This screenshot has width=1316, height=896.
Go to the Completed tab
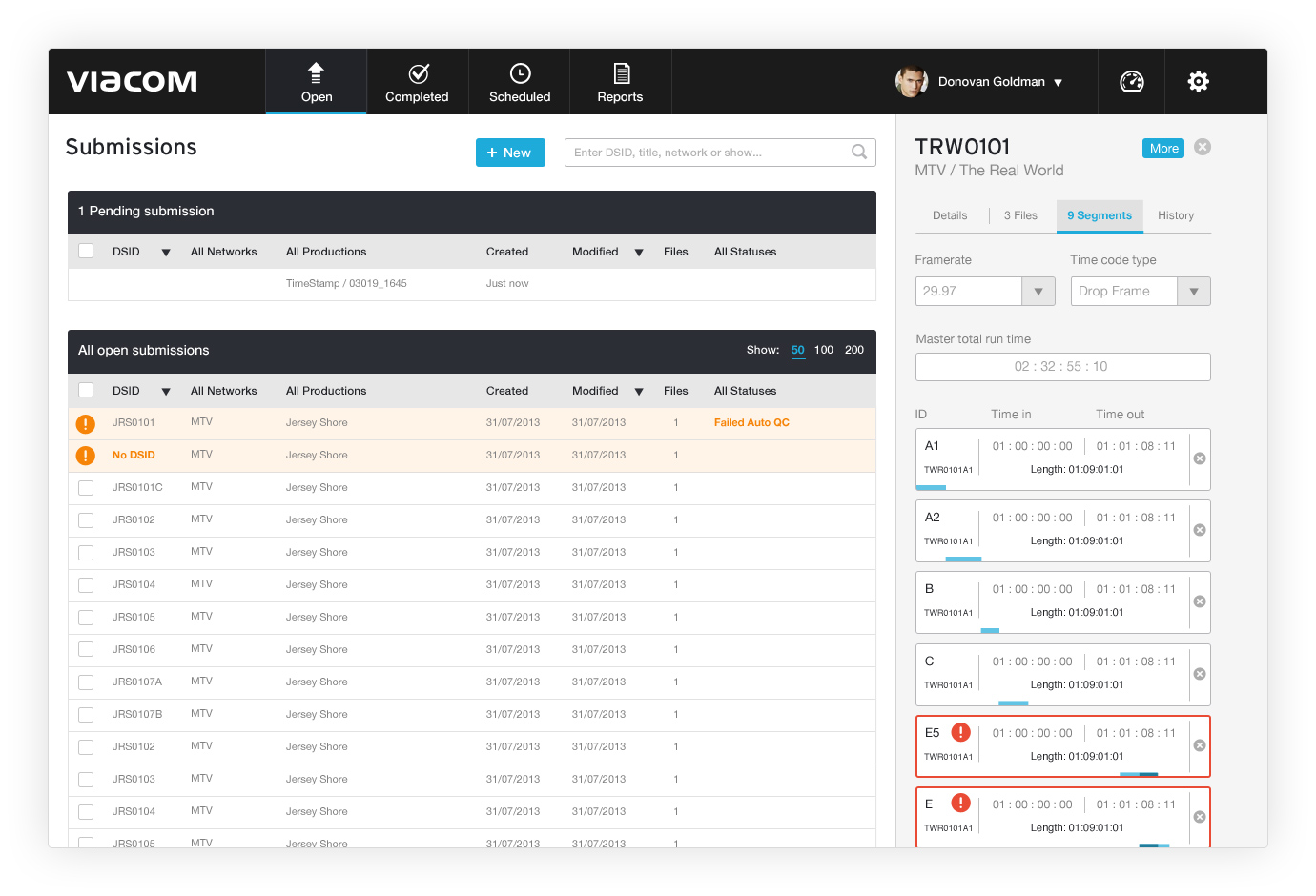(417, 82)
